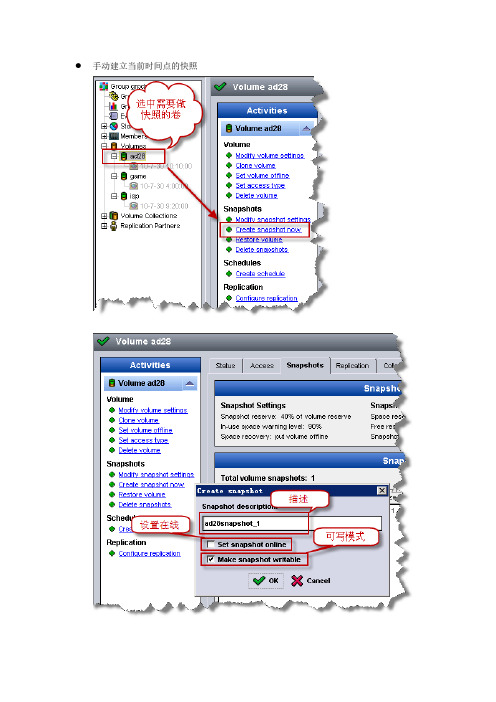Expand the Storage node in the tree
Screen dimensions: 496x702
coord(104,126)
